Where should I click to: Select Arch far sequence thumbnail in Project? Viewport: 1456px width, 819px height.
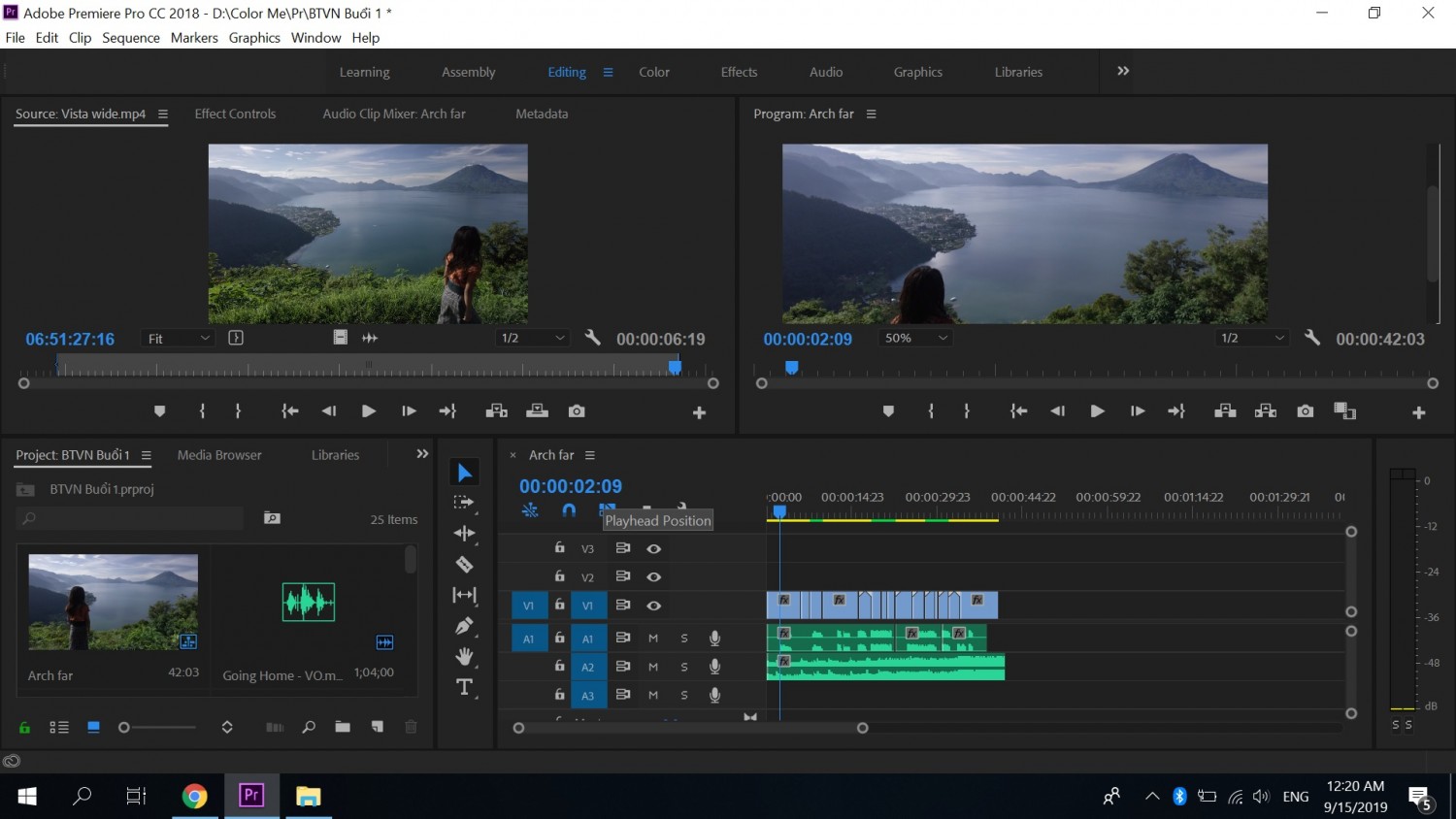(x=113, y=602)
